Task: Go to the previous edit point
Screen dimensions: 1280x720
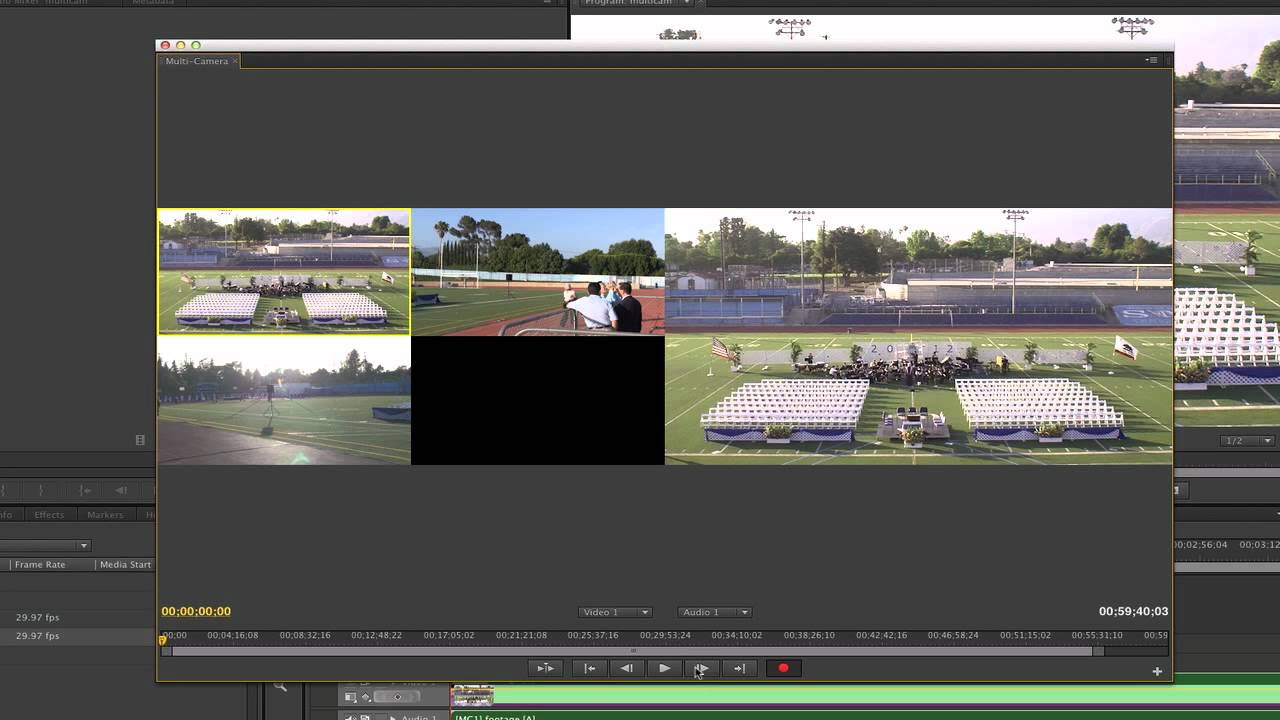Action: 590,668
